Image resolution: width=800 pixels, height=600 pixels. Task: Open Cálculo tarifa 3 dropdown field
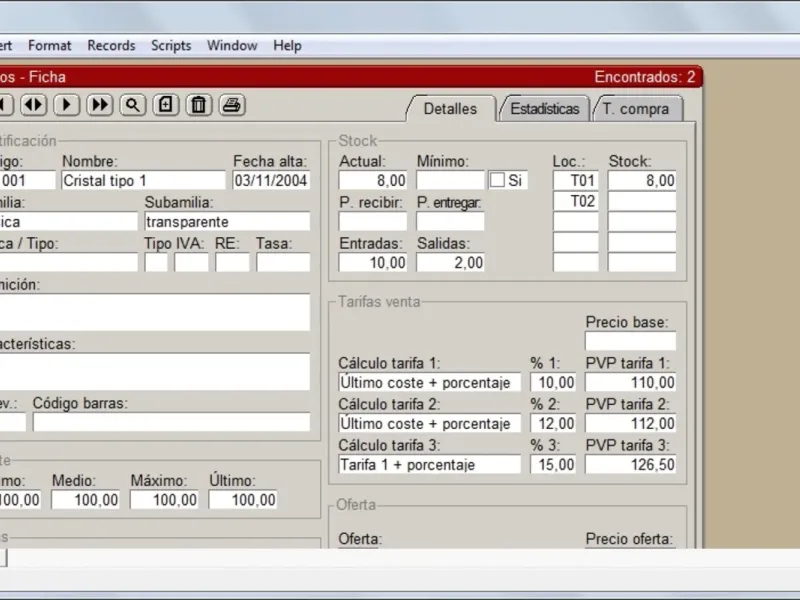tap(430, 465)
